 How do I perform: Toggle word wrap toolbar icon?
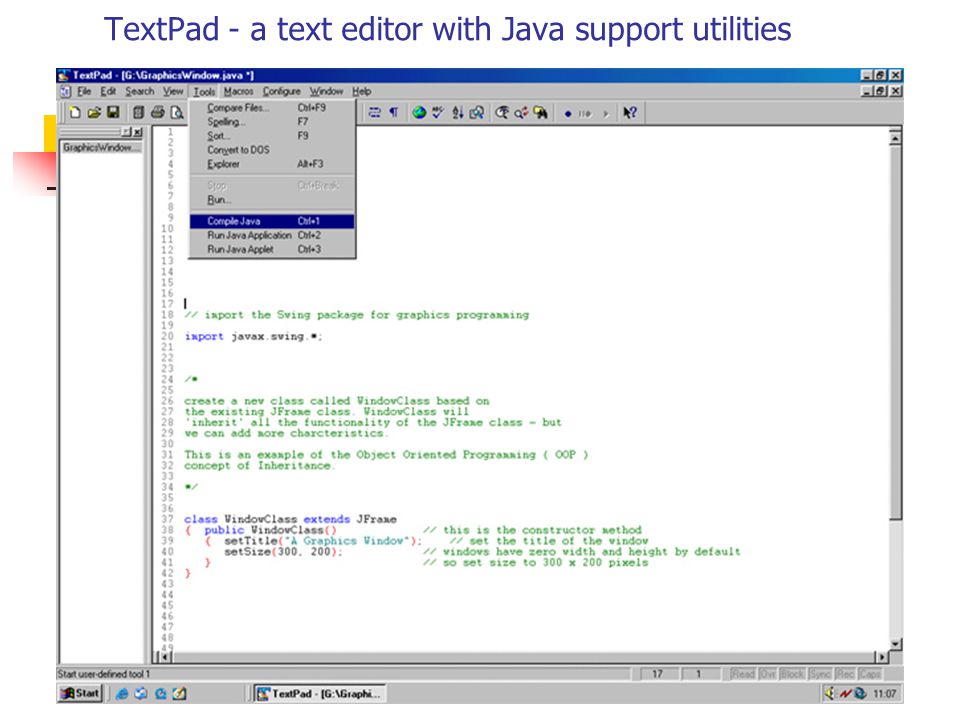click(x=375, y=113)
